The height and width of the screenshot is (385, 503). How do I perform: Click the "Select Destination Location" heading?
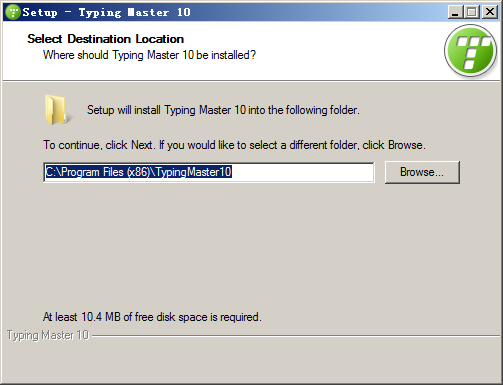(105, 39)
